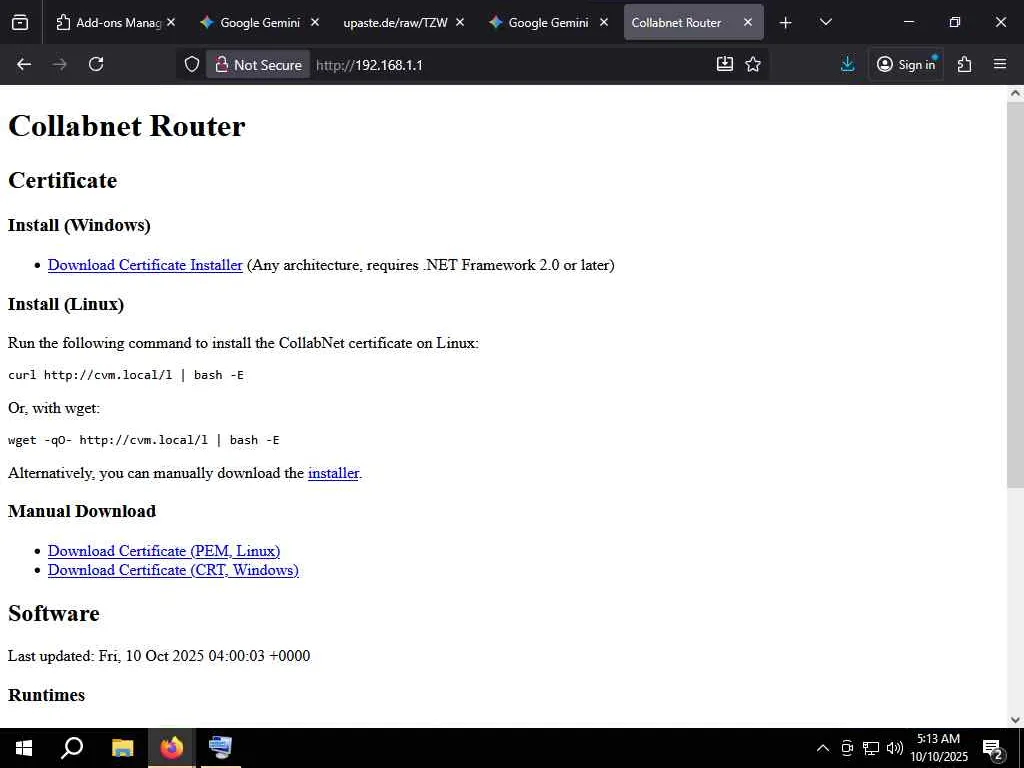Click the Last updated timestamp text
Screen dimensions: 1024x768
159,656
